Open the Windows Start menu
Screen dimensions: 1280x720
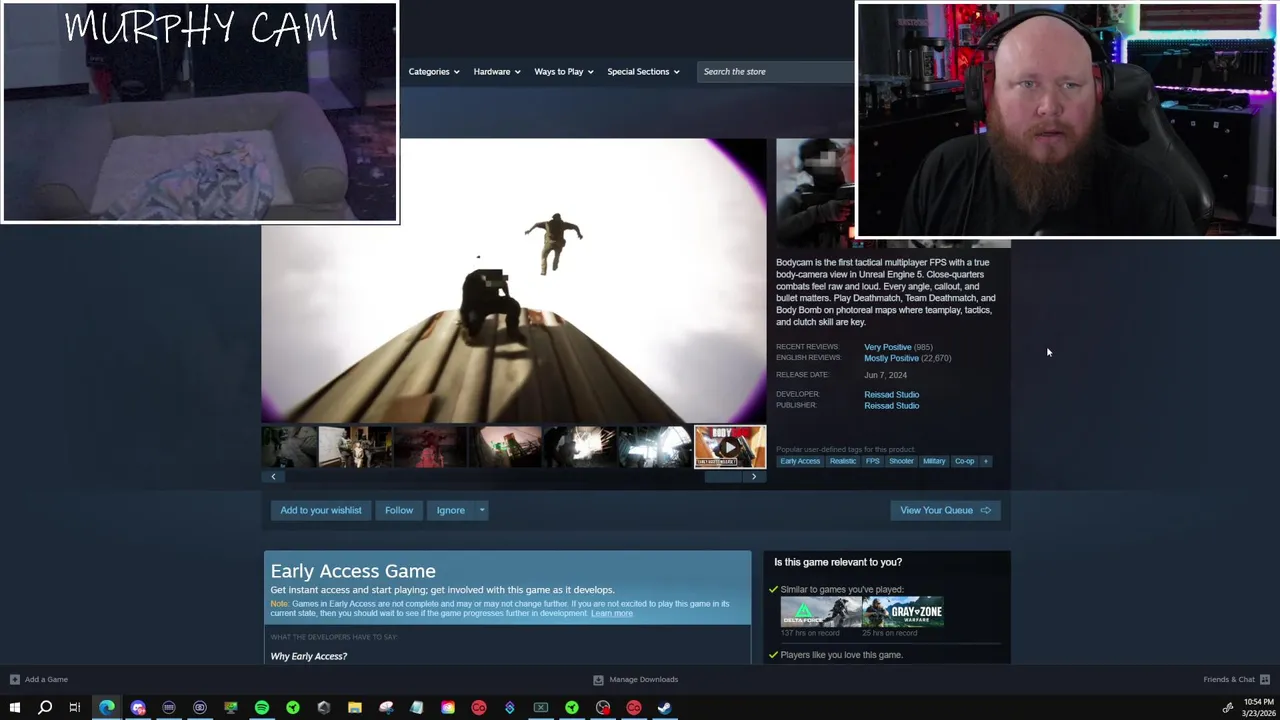[x=14, y=708]
